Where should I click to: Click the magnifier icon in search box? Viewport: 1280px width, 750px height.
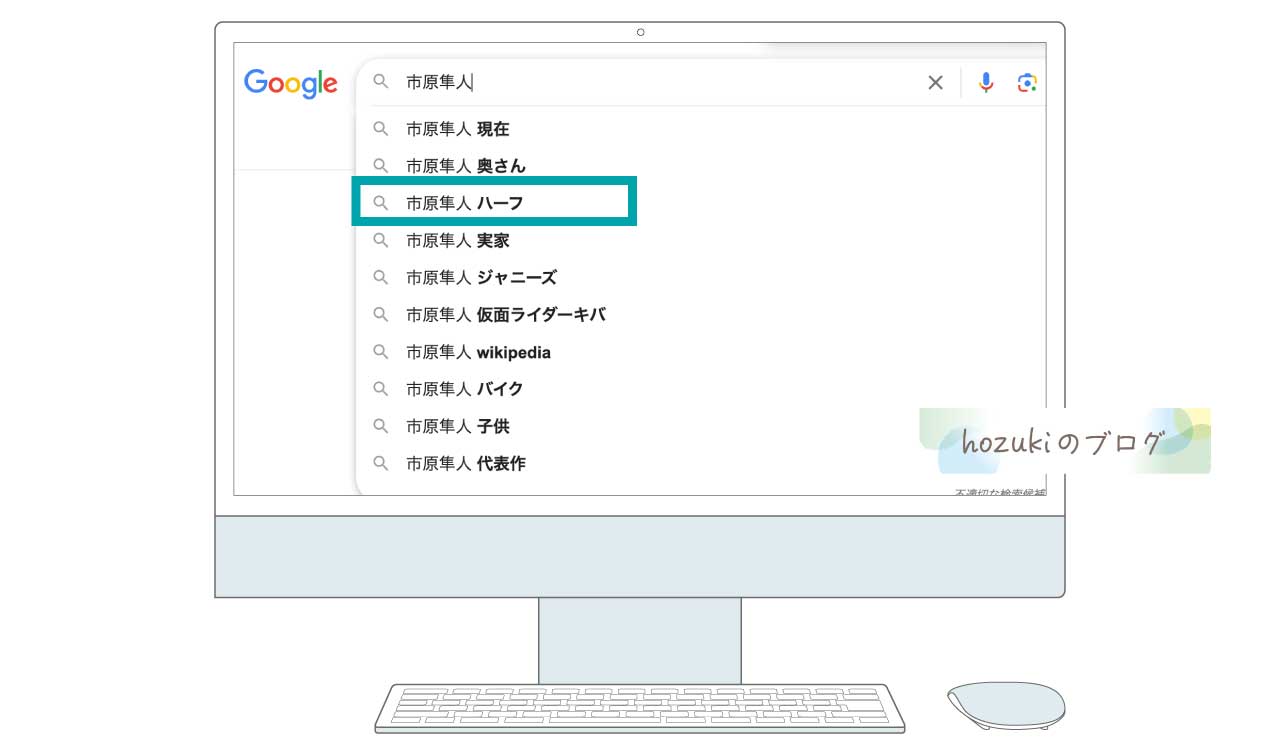(x=380, y=82)
